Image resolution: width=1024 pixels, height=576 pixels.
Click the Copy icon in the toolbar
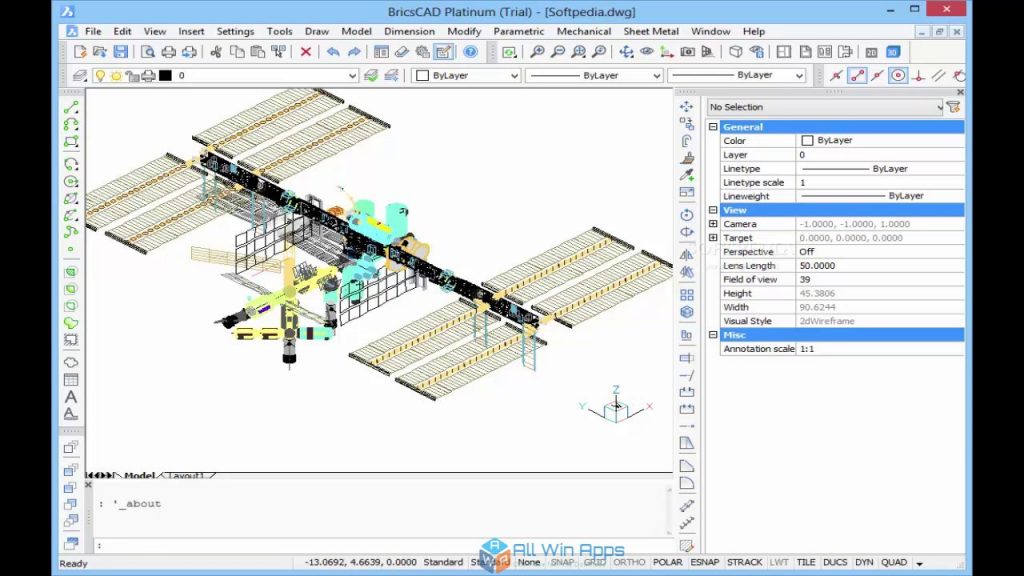pyautogui.click(x=237, y=52)
